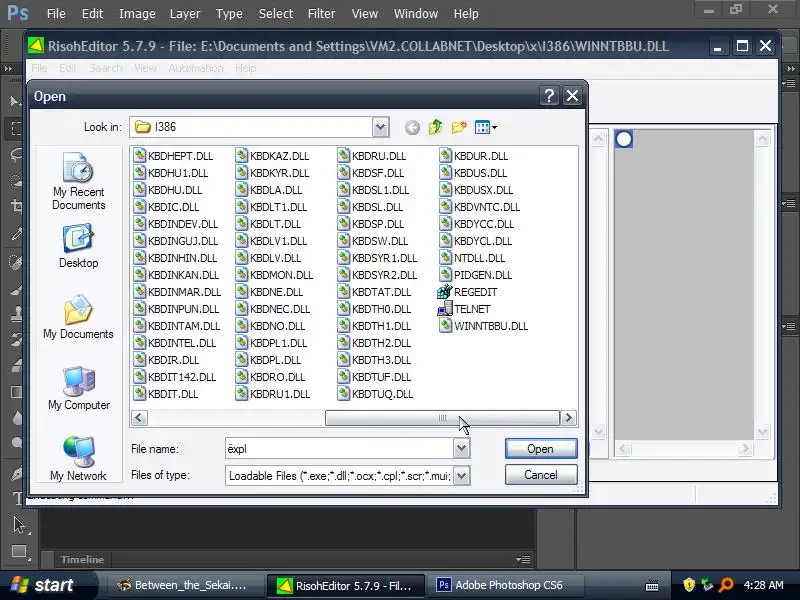Click the Windows start button
Image resolution: width=800 pixels, height=600 pixels.
[45, 585]
